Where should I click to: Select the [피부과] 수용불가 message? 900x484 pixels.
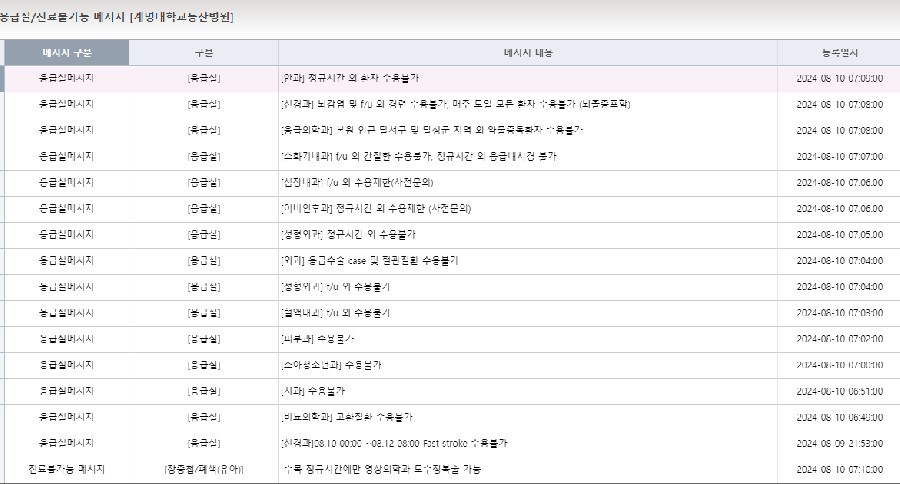point(320,338)
